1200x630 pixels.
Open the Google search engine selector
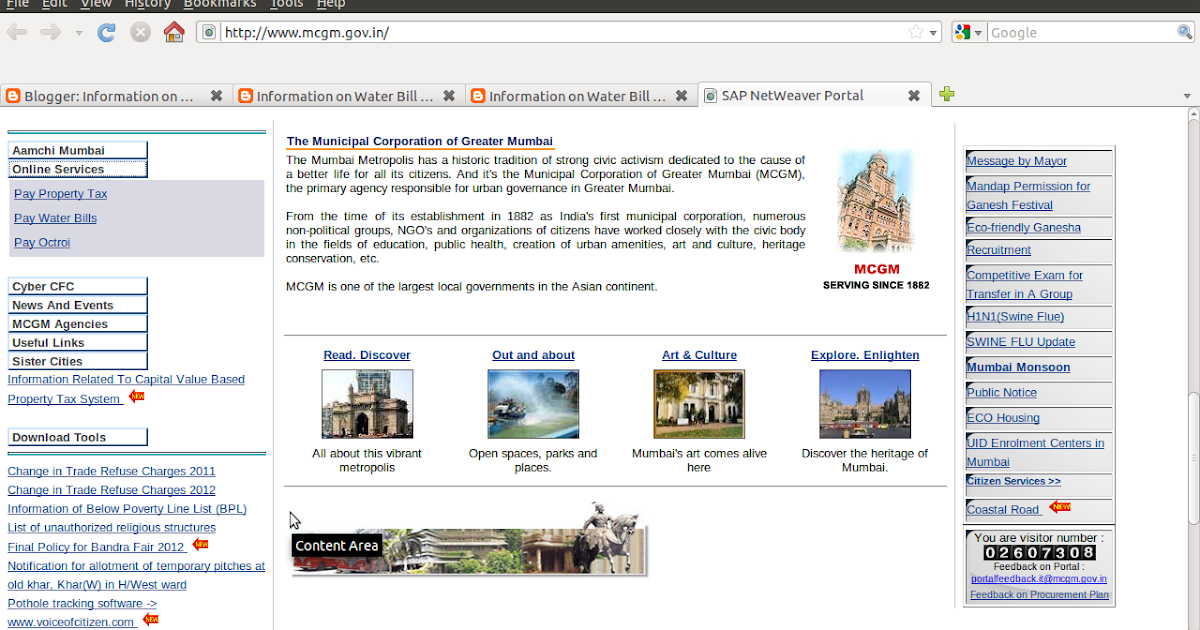[968, 32]
